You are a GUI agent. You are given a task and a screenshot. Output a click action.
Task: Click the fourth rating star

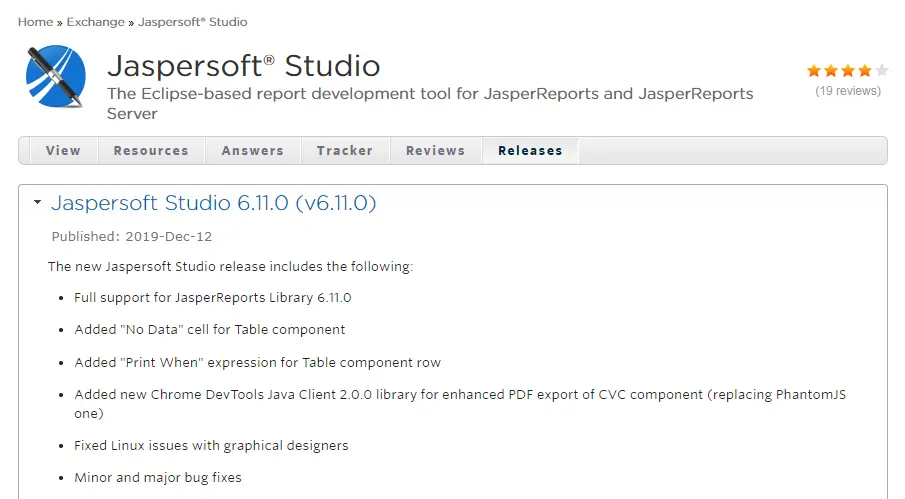point(865,71)
